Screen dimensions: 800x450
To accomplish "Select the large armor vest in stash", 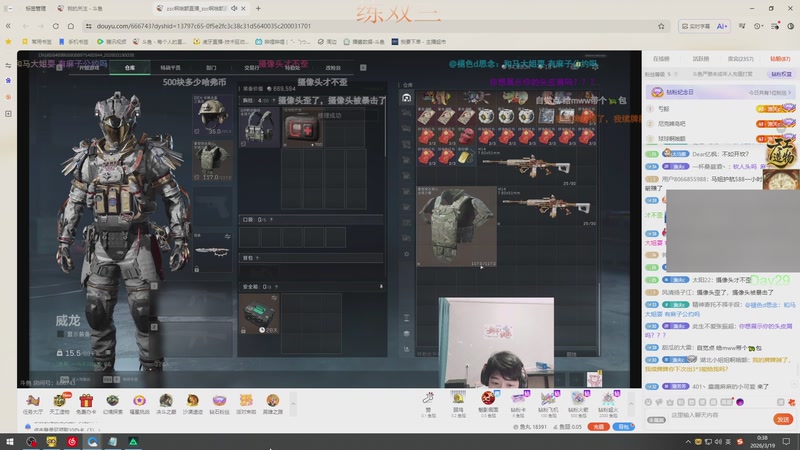I will pos(456,226).
